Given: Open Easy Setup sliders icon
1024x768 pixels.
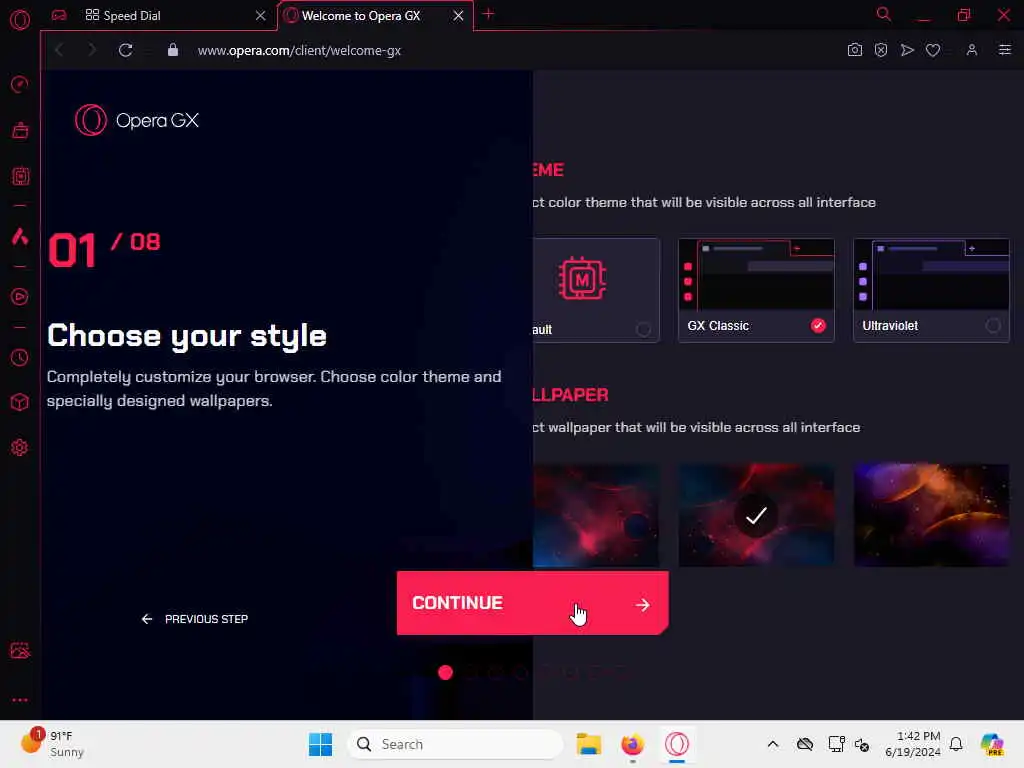Looking at the screenshot, I should click(1004, 50).
